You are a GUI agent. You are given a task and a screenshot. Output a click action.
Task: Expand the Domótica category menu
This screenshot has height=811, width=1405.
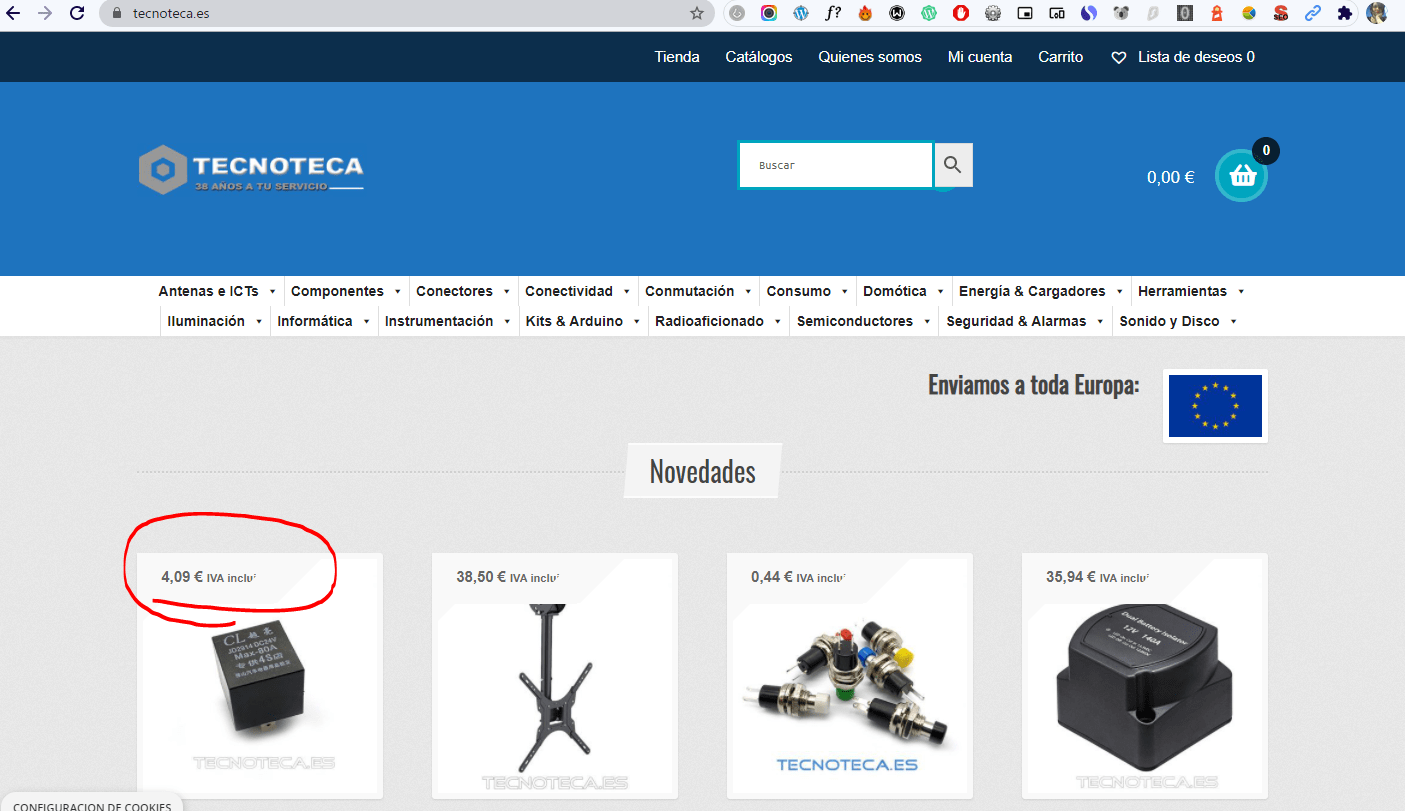pyautogui.click(x=904, y=291)
